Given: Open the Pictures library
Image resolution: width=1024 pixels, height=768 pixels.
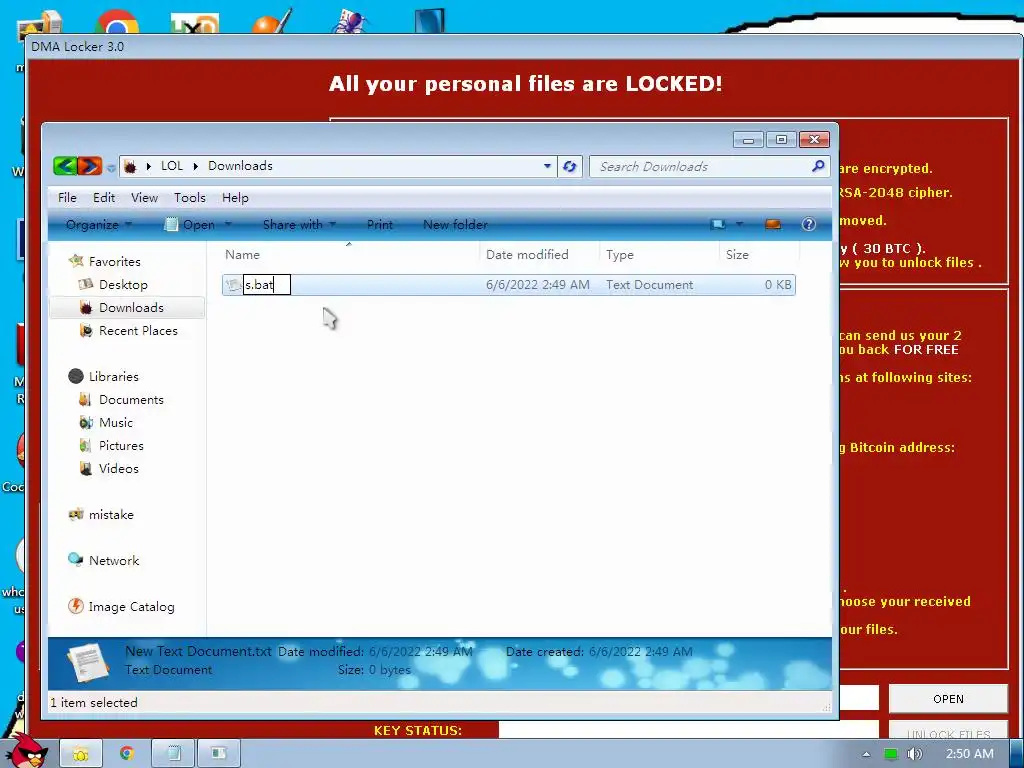Looking at the screenshot, I should [121, 446].
